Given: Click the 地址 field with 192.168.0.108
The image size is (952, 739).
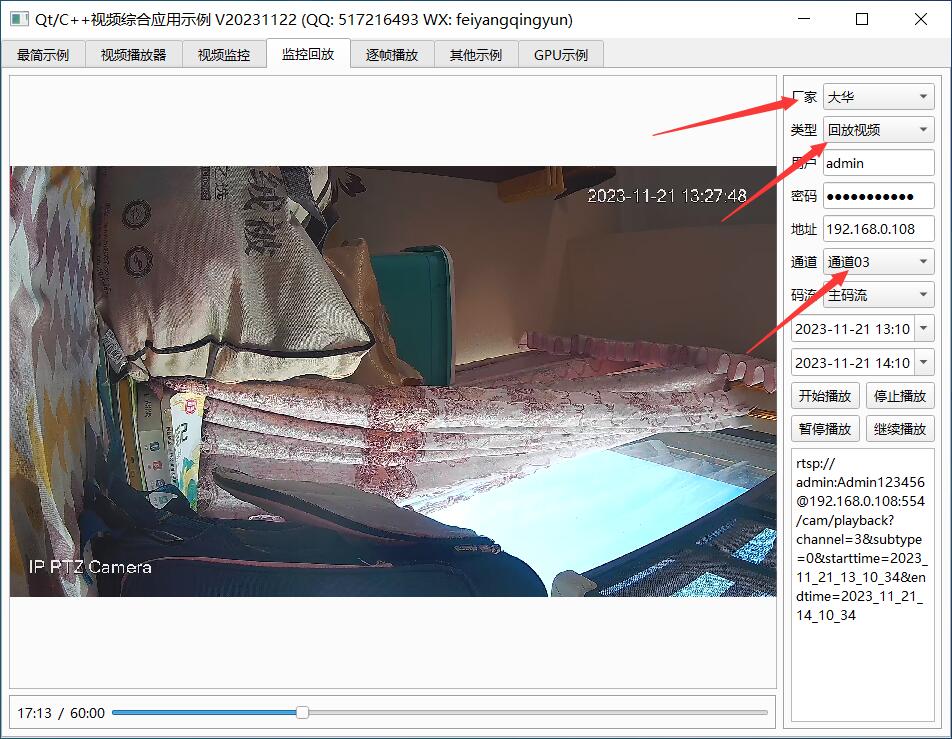Looking at the screenshot, I should click(878, 229).
